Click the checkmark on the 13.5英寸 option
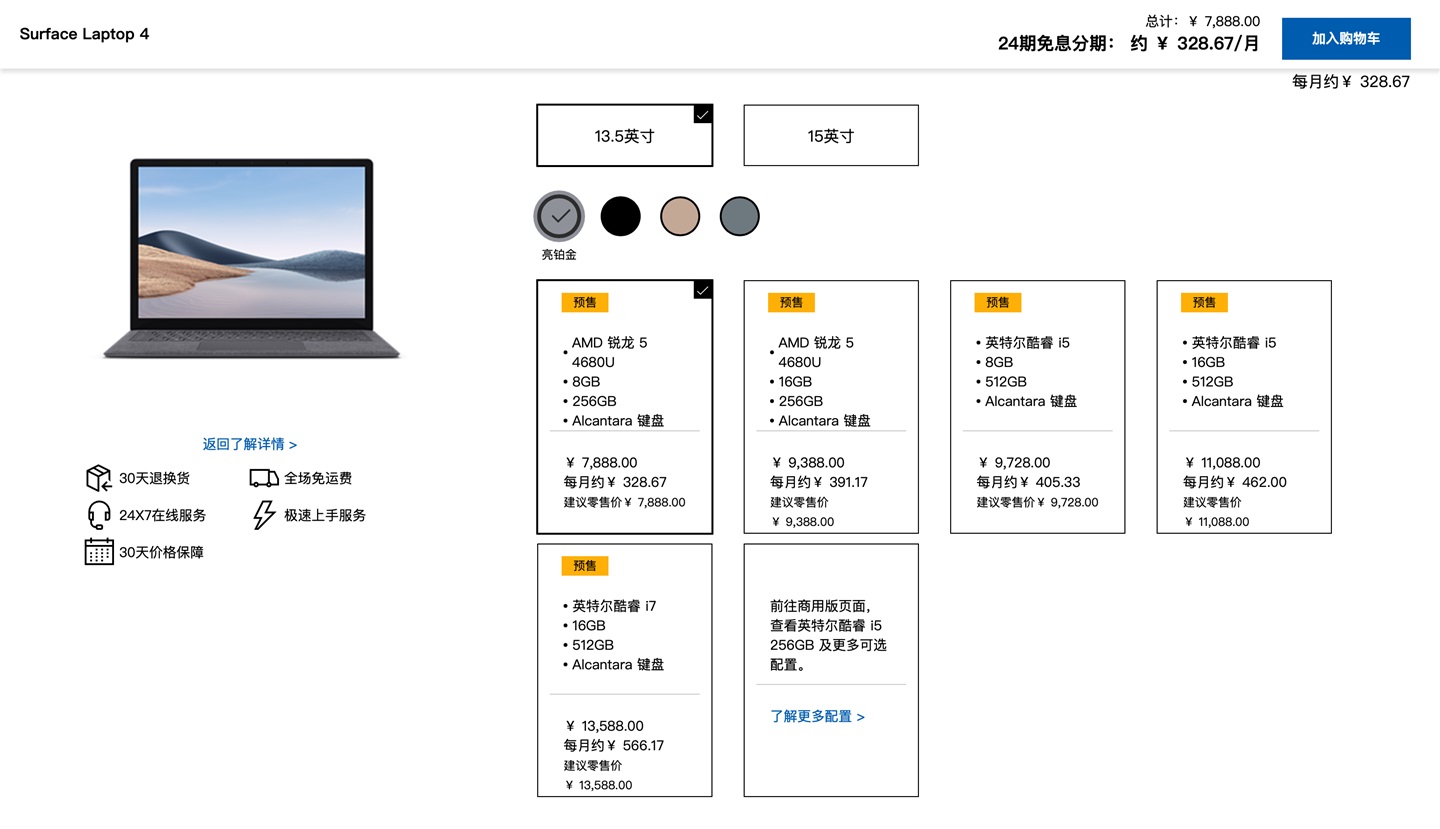The image size is (1440, 829). coord(702,115)
